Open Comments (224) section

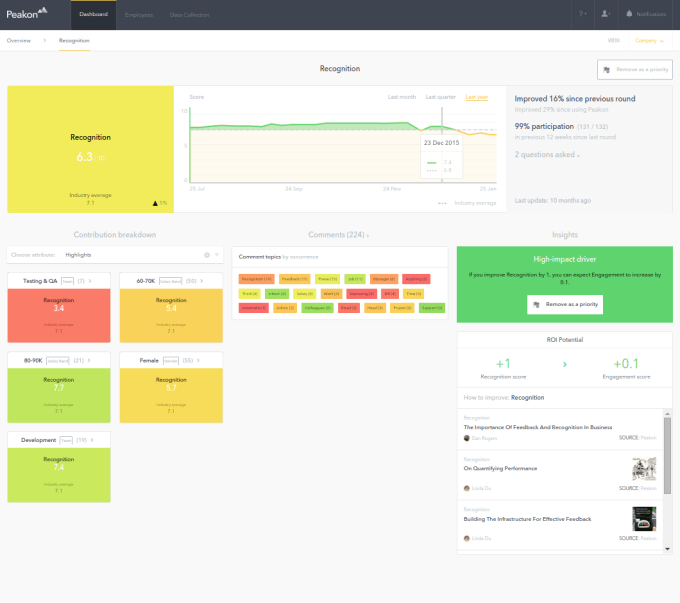[x=339, y=235]
